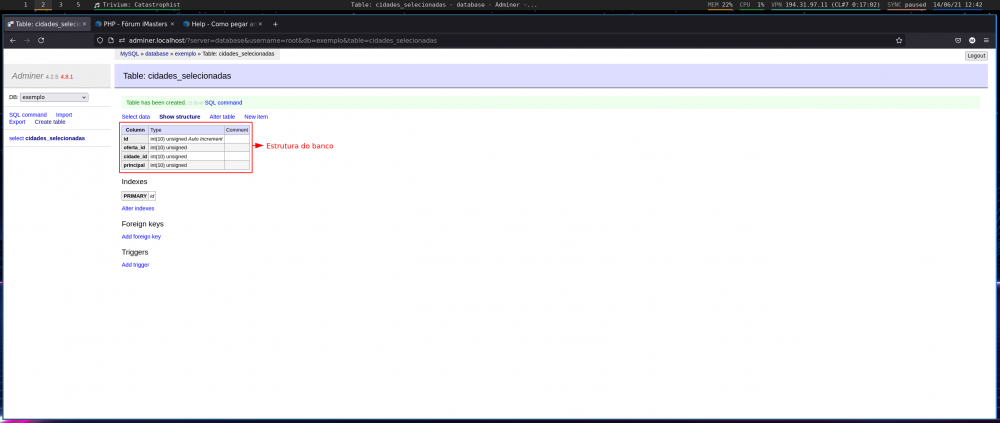Viewport: 1000px width, 423px height.
Task: Bookmark this page with star icon
Action: (x=899, y=40)
